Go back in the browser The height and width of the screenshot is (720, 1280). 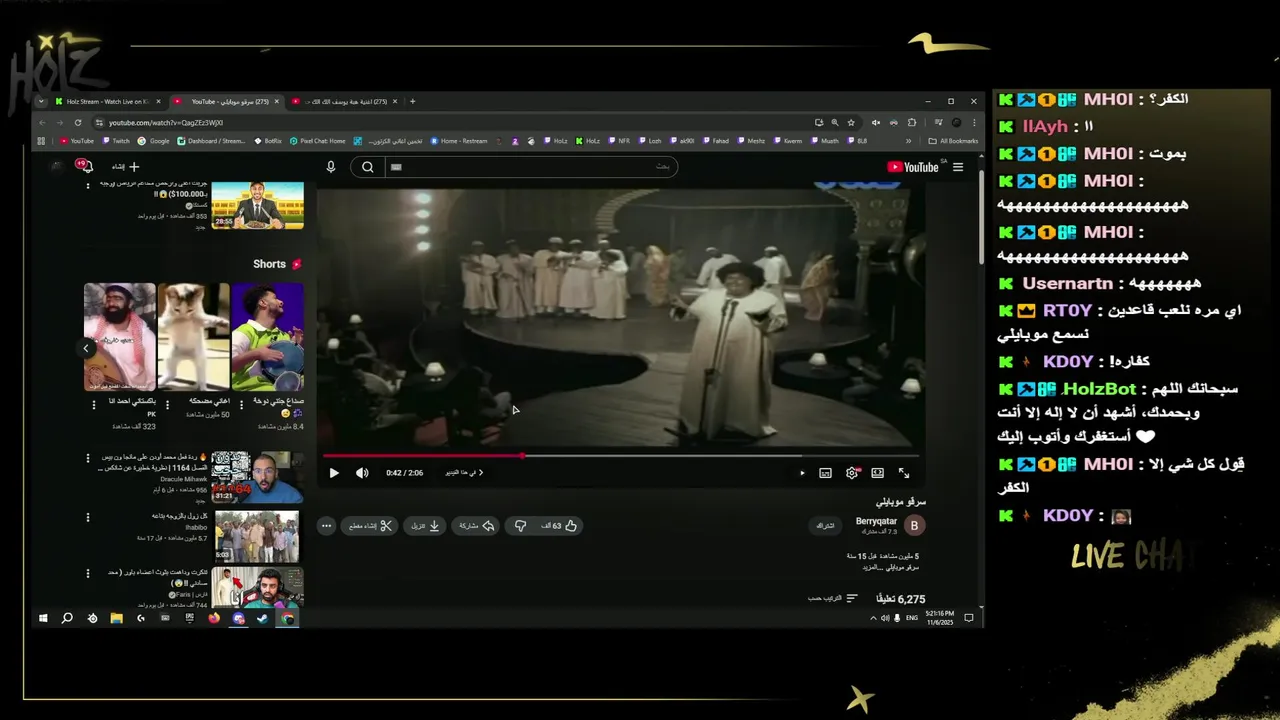(x=42, y=122)
